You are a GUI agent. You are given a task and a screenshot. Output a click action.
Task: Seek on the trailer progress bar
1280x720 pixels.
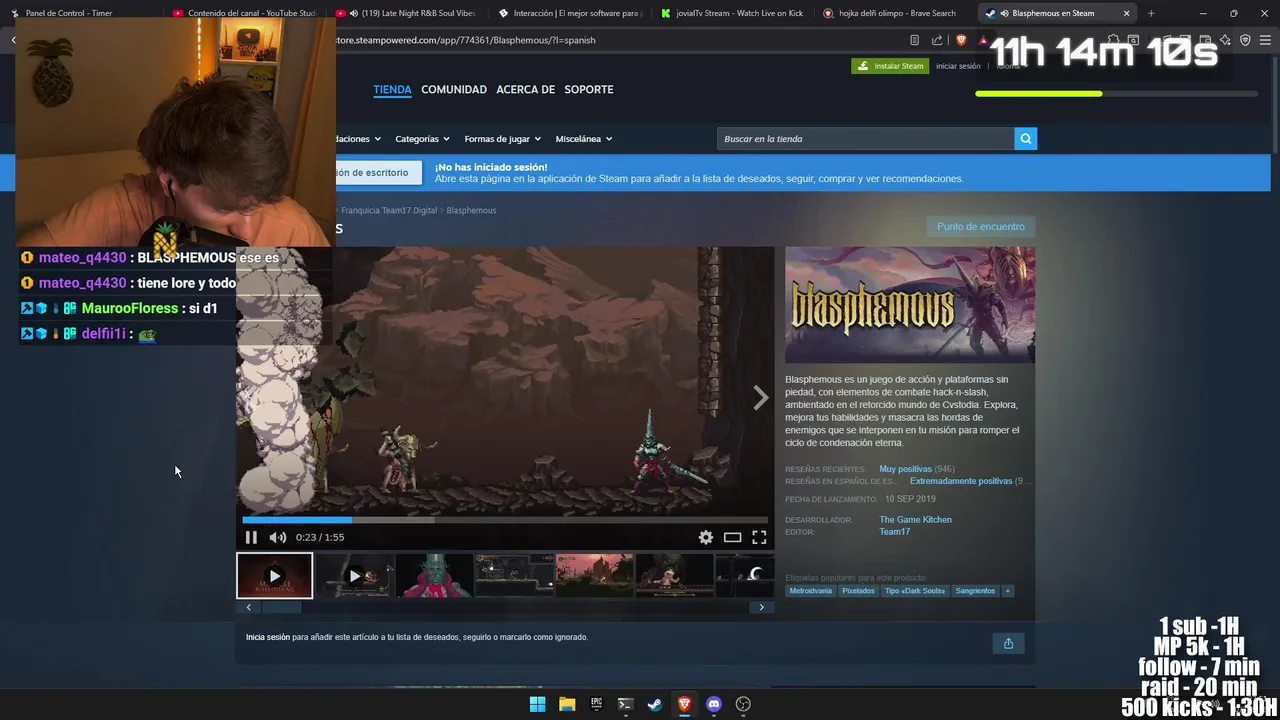(x=505, y=520)
